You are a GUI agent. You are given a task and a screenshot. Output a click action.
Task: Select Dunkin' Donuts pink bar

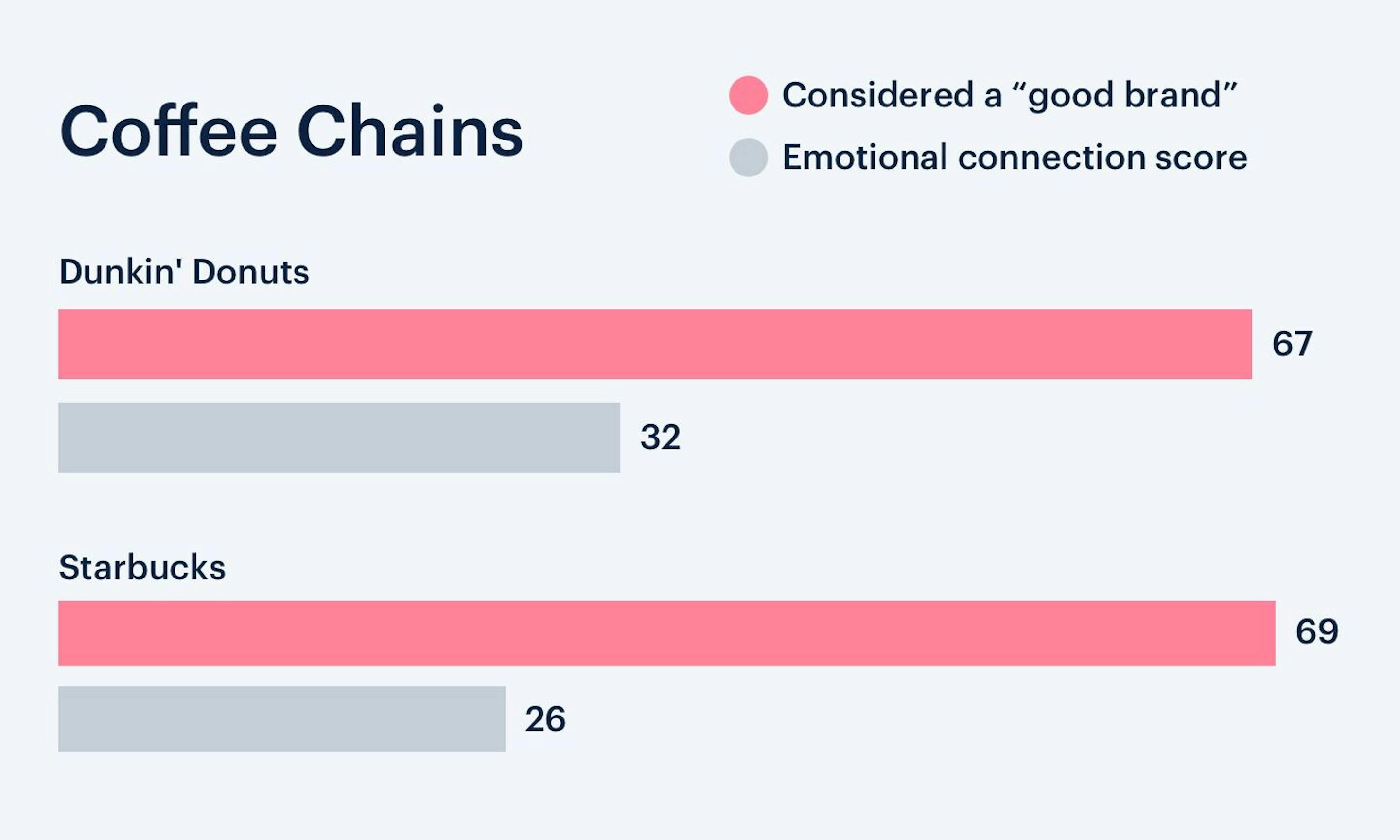[655, 344]
